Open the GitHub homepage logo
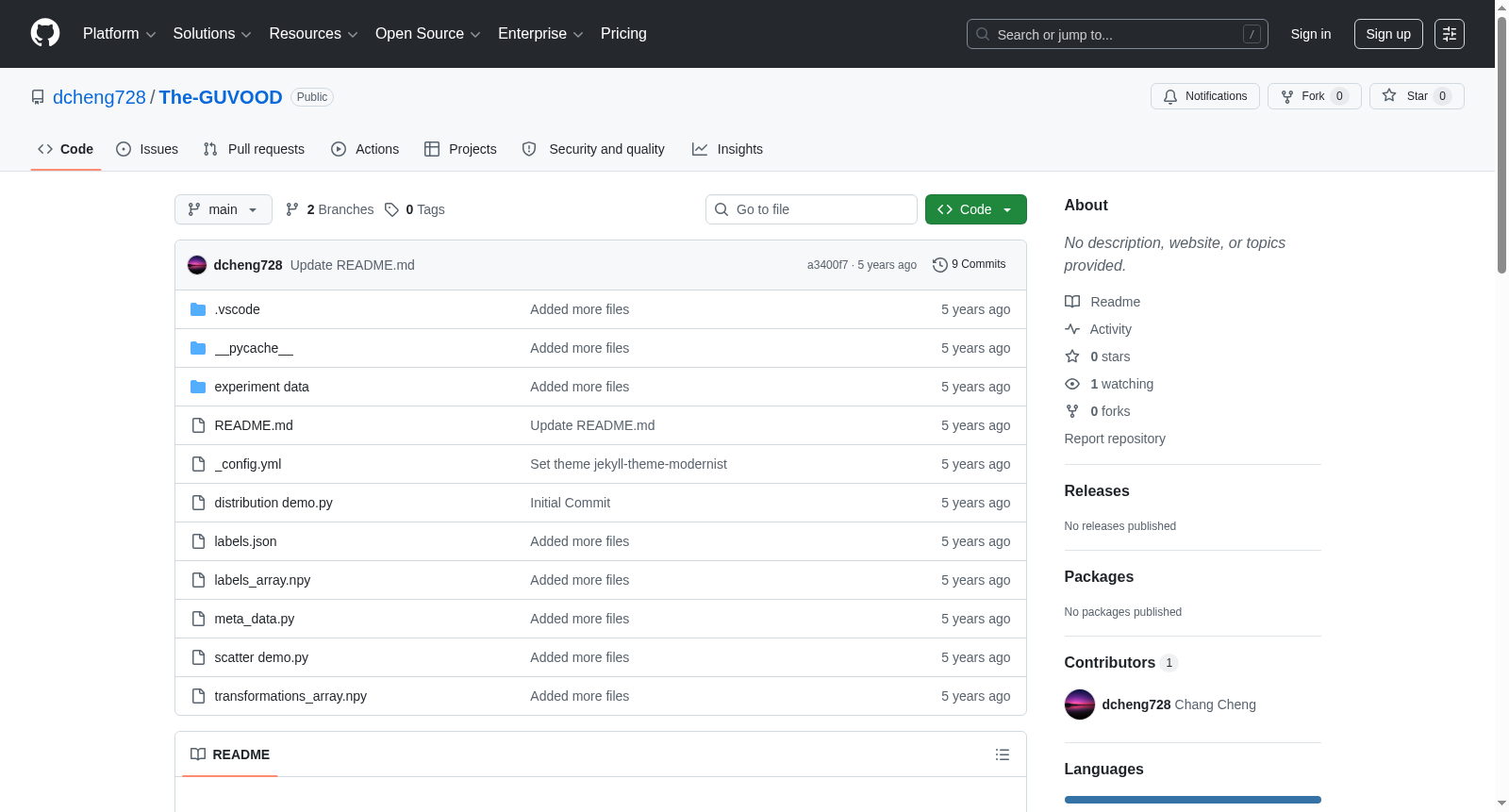The height and width of the screenshot is (812, 1509). tap(45, 33)
